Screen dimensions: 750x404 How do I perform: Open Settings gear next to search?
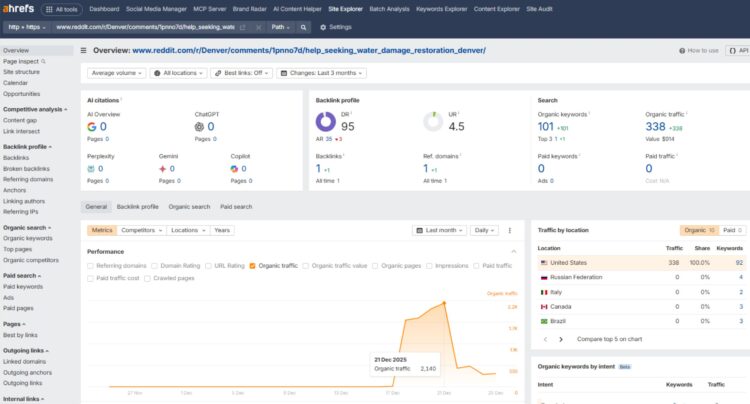(x=336, y=27)
